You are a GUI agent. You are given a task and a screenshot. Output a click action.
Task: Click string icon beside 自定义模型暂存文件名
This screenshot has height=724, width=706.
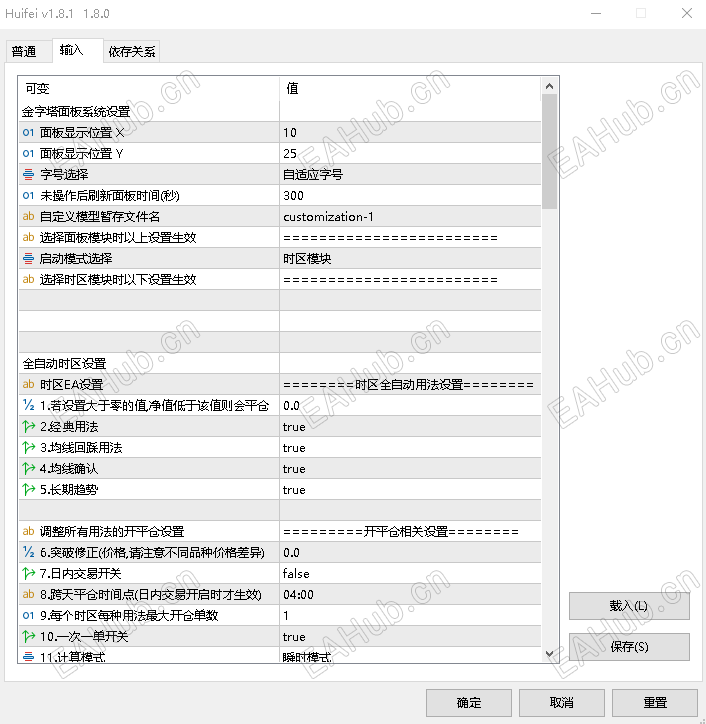28,216
